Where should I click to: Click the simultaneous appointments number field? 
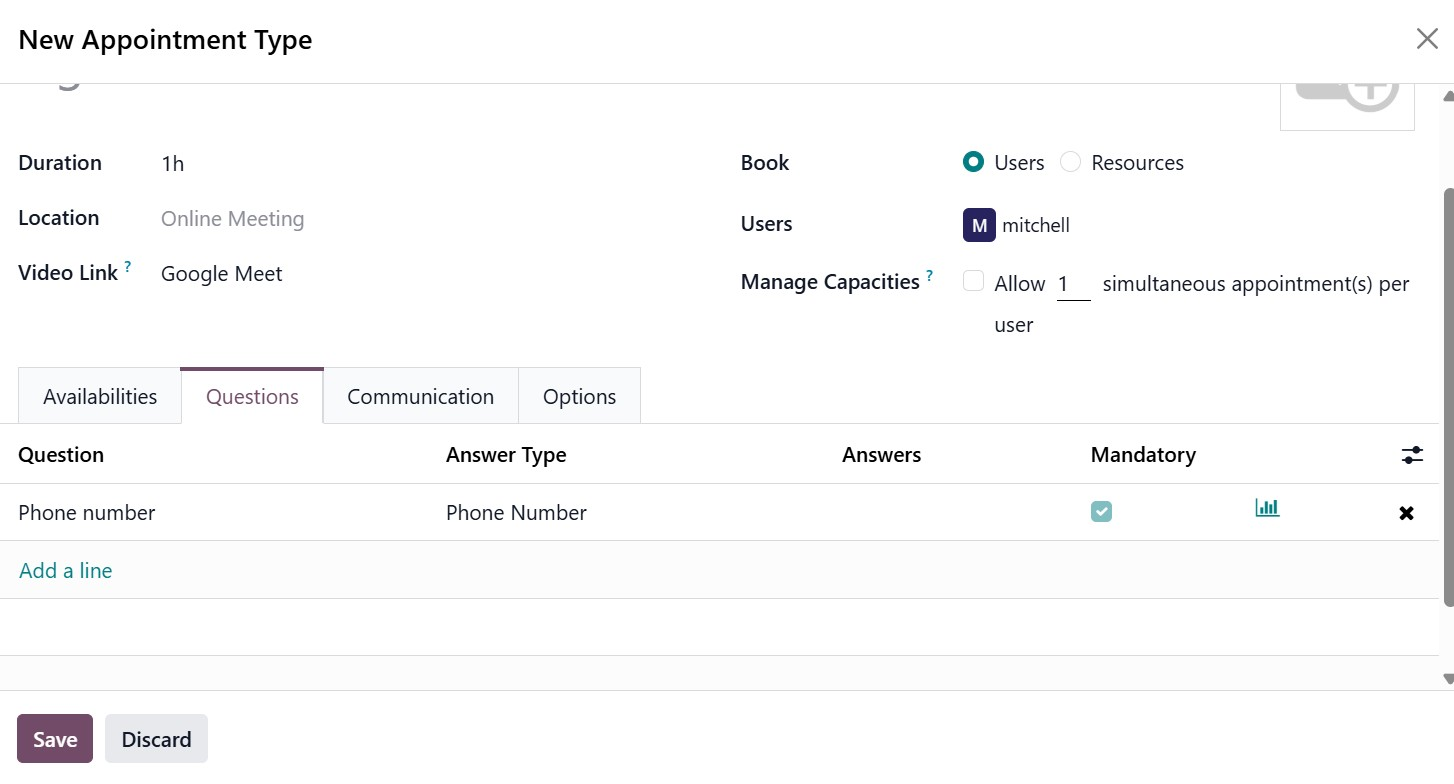click(1072, 284)
